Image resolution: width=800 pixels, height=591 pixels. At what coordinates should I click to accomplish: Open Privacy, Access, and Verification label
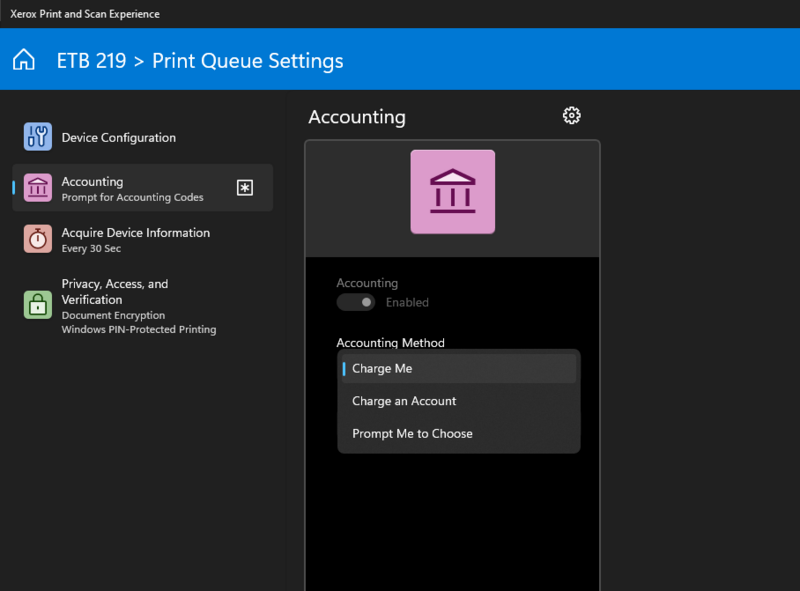click(x=114, y=291)
